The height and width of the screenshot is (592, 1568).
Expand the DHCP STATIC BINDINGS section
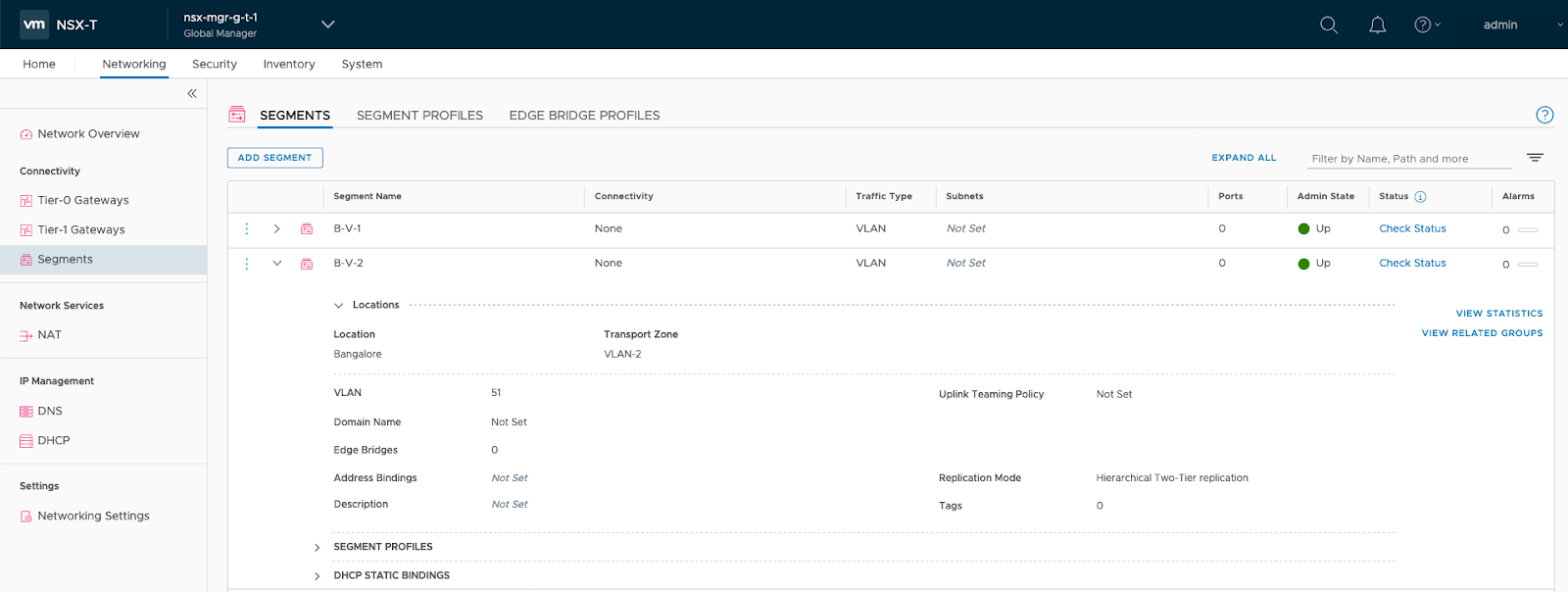[317, 575]
